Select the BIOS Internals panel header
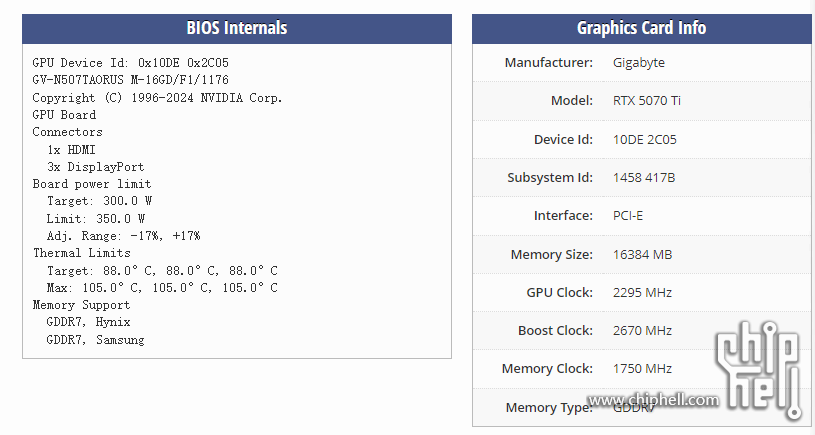 click(x=237, y=28)
